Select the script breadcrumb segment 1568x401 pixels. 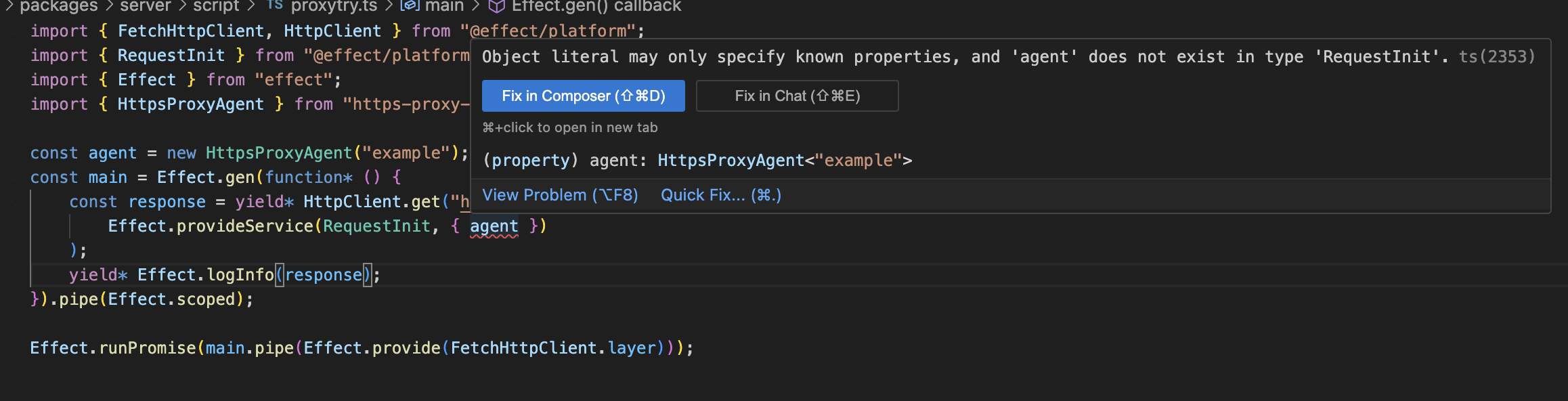[x=216, y=6]
